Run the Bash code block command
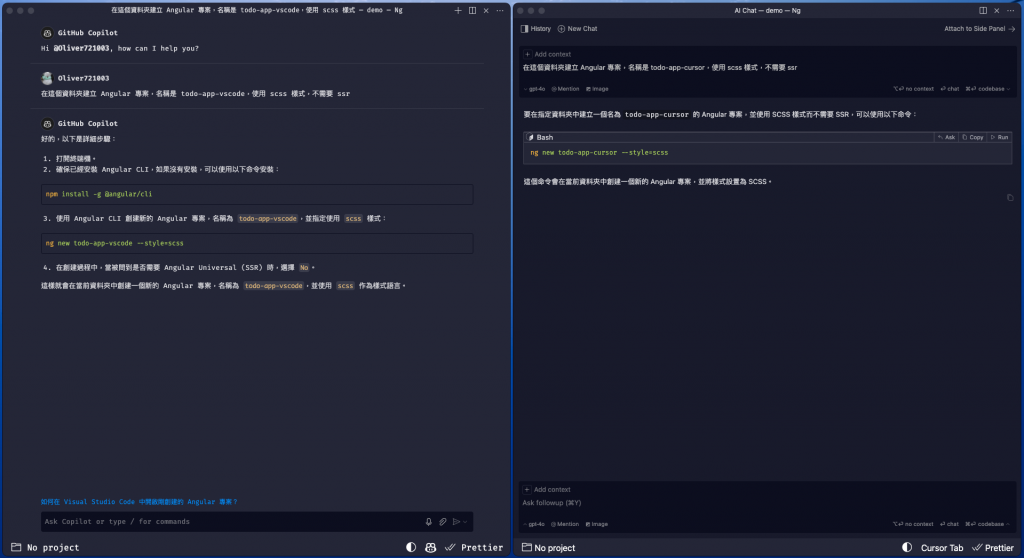This screenshot has width=1024, height=558. tap(1000, 137)
